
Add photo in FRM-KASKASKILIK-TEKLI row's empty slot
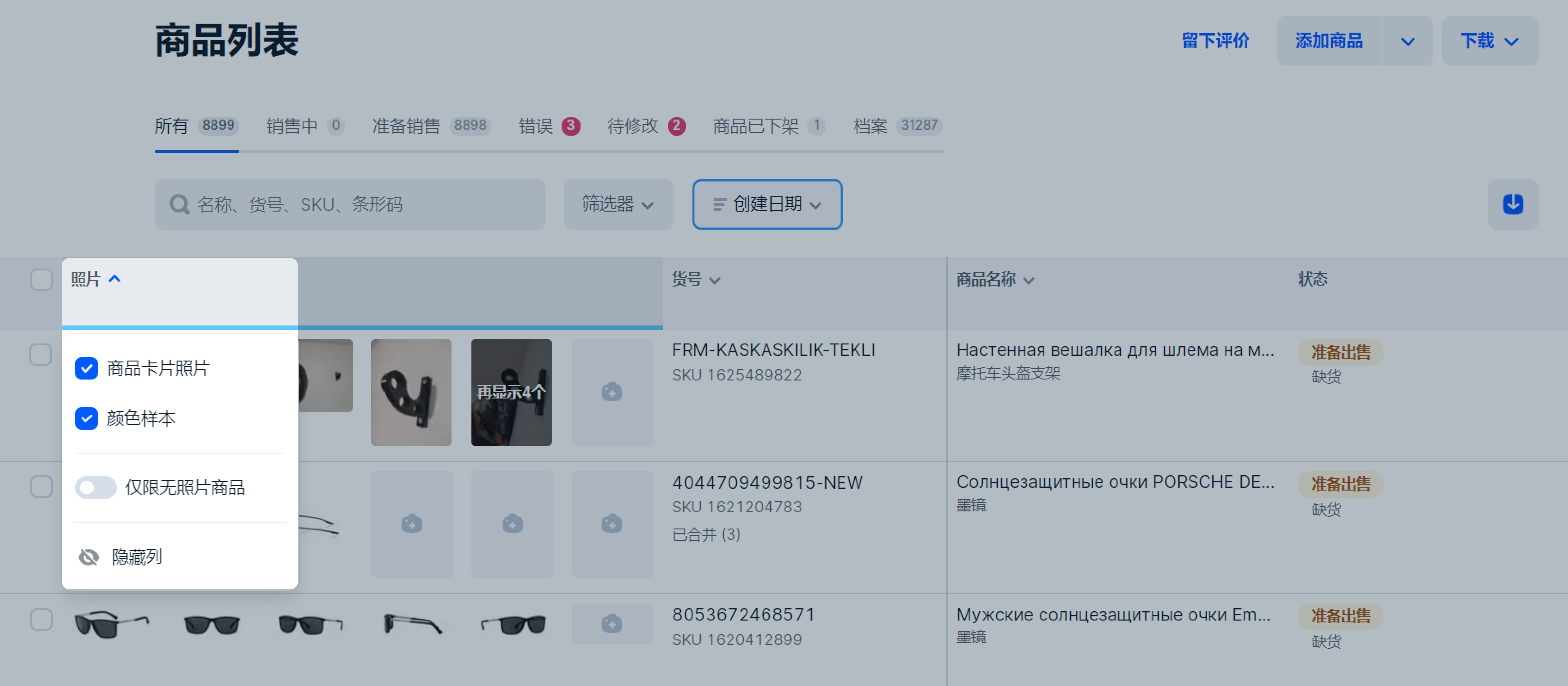(612, 392)
